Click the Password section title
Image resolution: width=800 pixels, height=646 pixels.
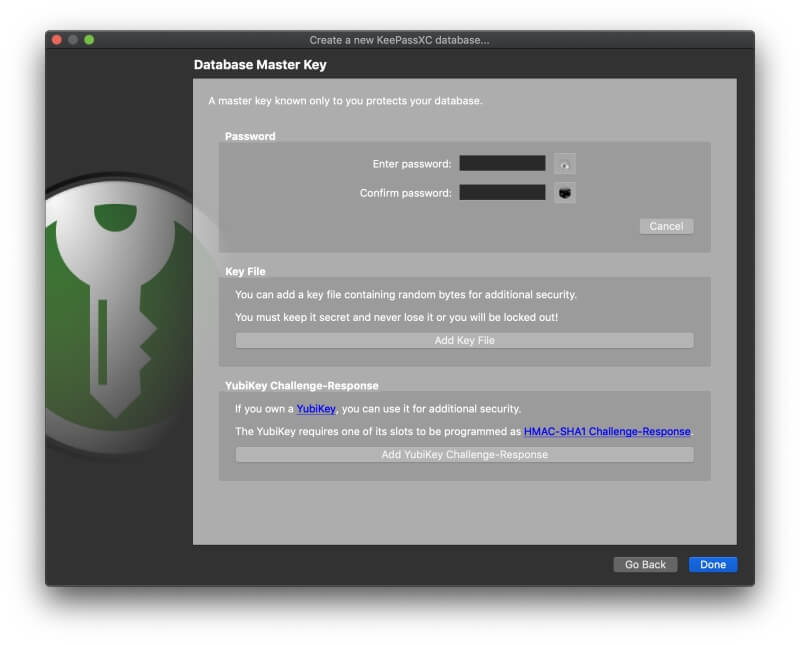pos(250,136)
